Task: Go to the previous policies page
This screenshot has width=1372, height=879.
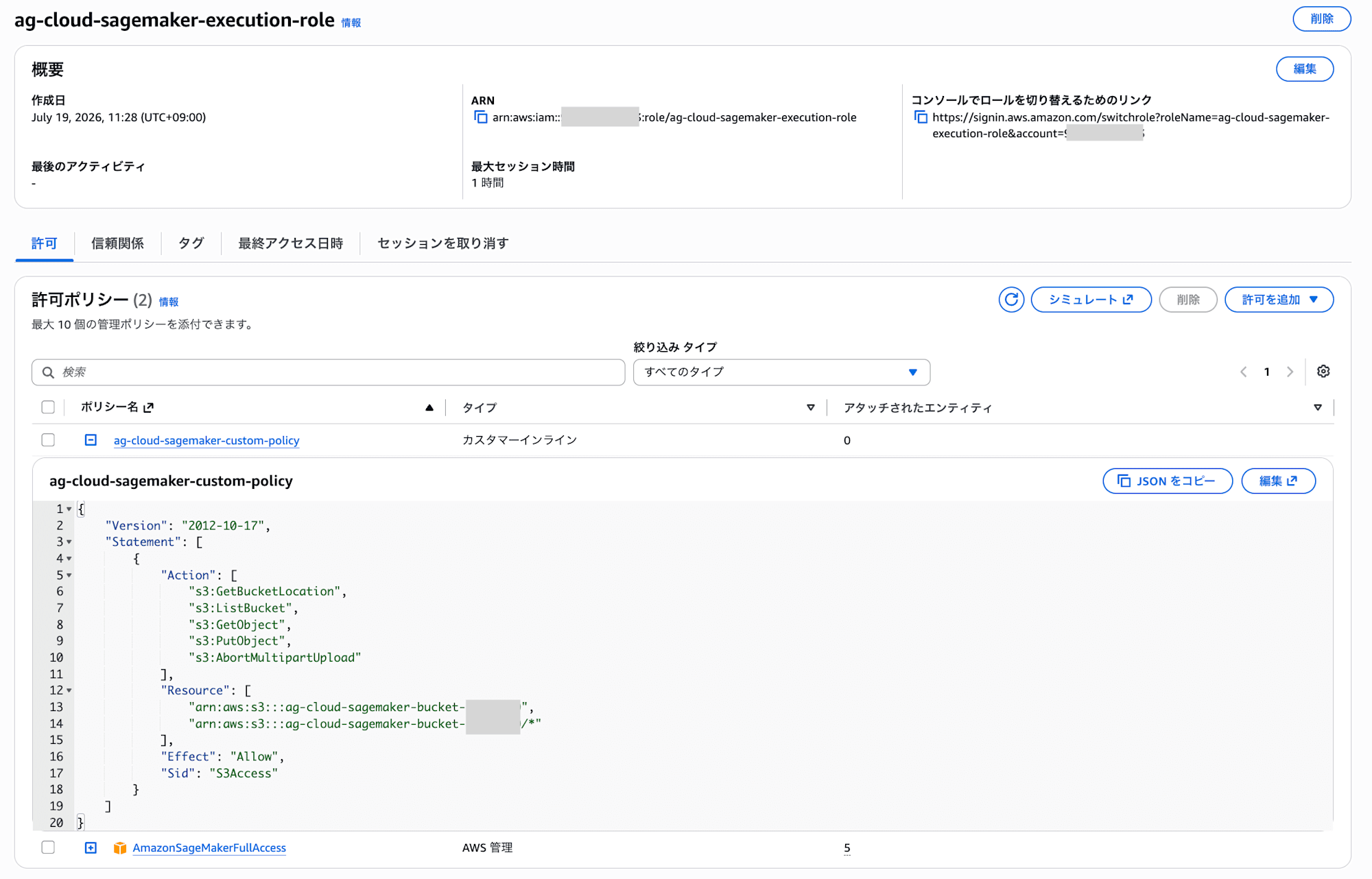Action: pyautogui.click(x=1244, y=372)
